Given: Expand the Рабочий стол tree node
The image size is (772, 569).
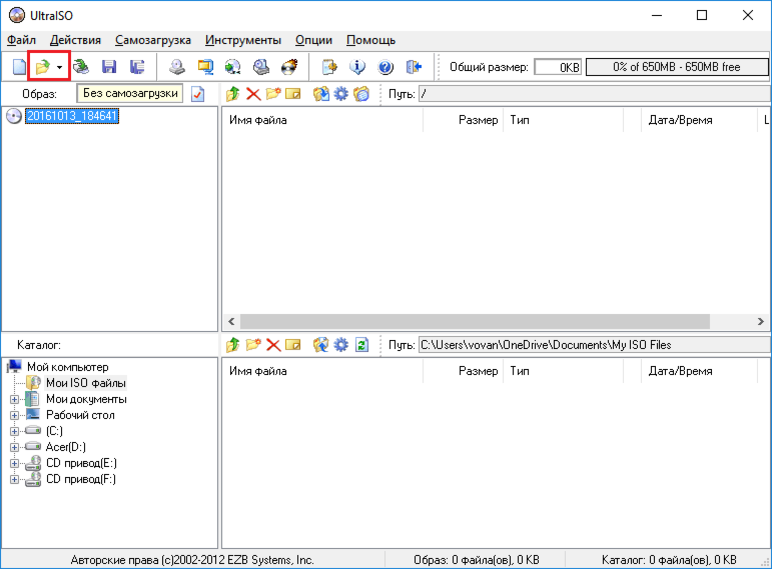Looking at the screenshot, I should 14,415.
